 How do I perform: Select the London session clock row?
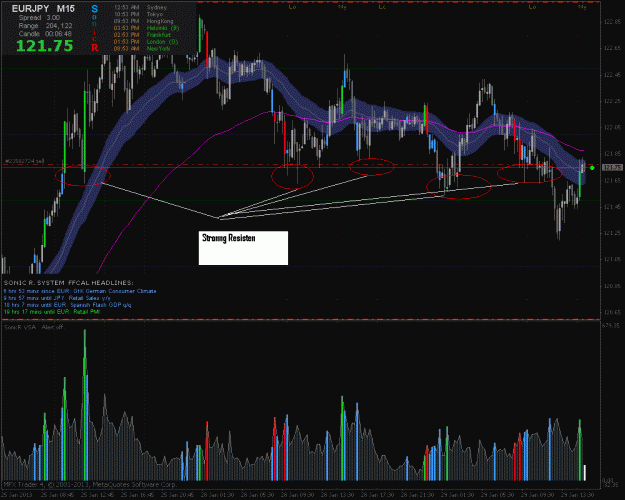pos(145,42)
